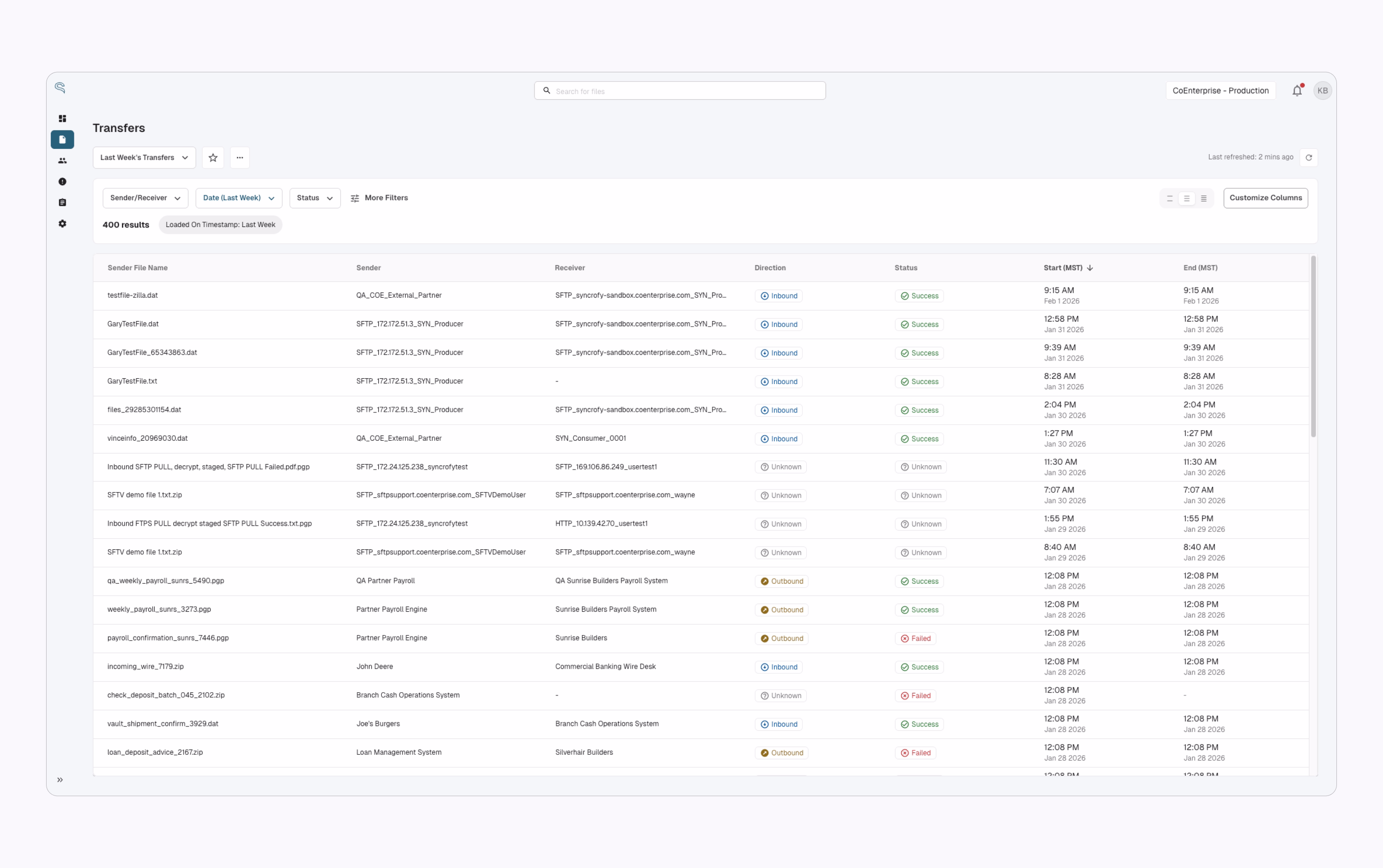Screen dimensions: 1383x868
Task: Enable the medium row density view
Action: pyautogui.click(x=1186, y=197)
